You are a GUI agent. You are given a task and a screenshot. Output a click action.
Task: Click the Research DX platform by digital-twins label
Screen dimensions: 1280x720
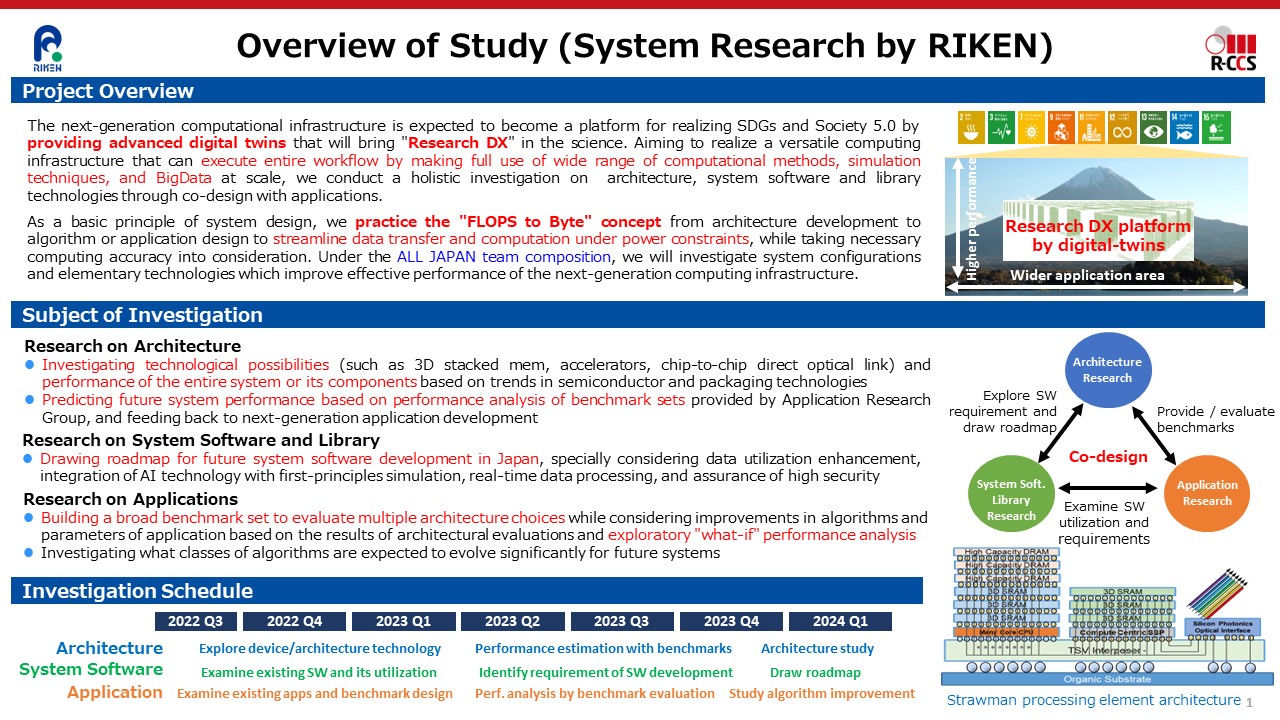pos(1097,236)
